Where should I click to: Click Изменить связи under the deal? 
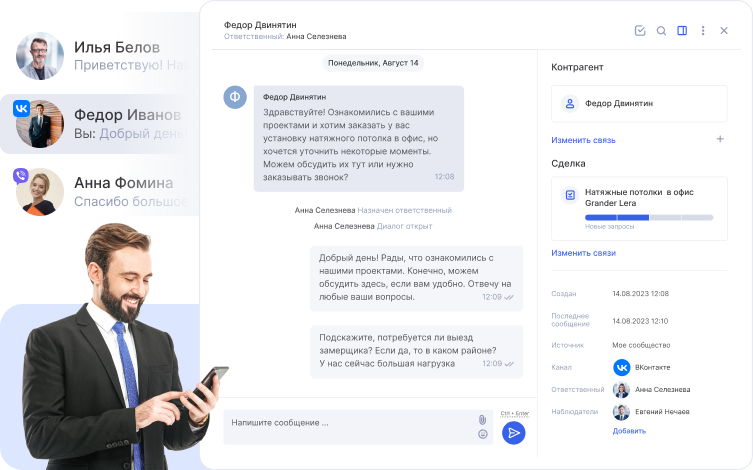[583, 253]
